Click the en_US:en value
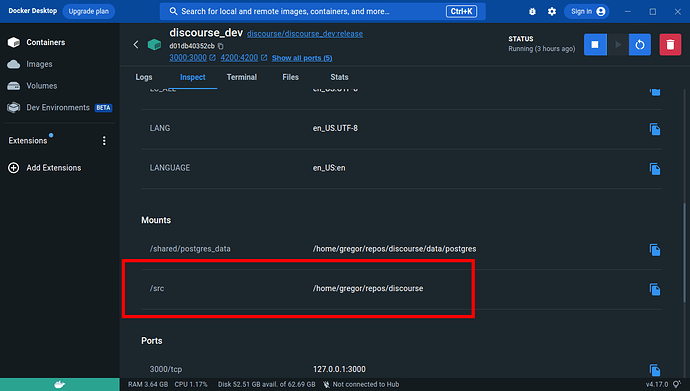This screenshot has height=391, width=690. click(x=329, y=168)
